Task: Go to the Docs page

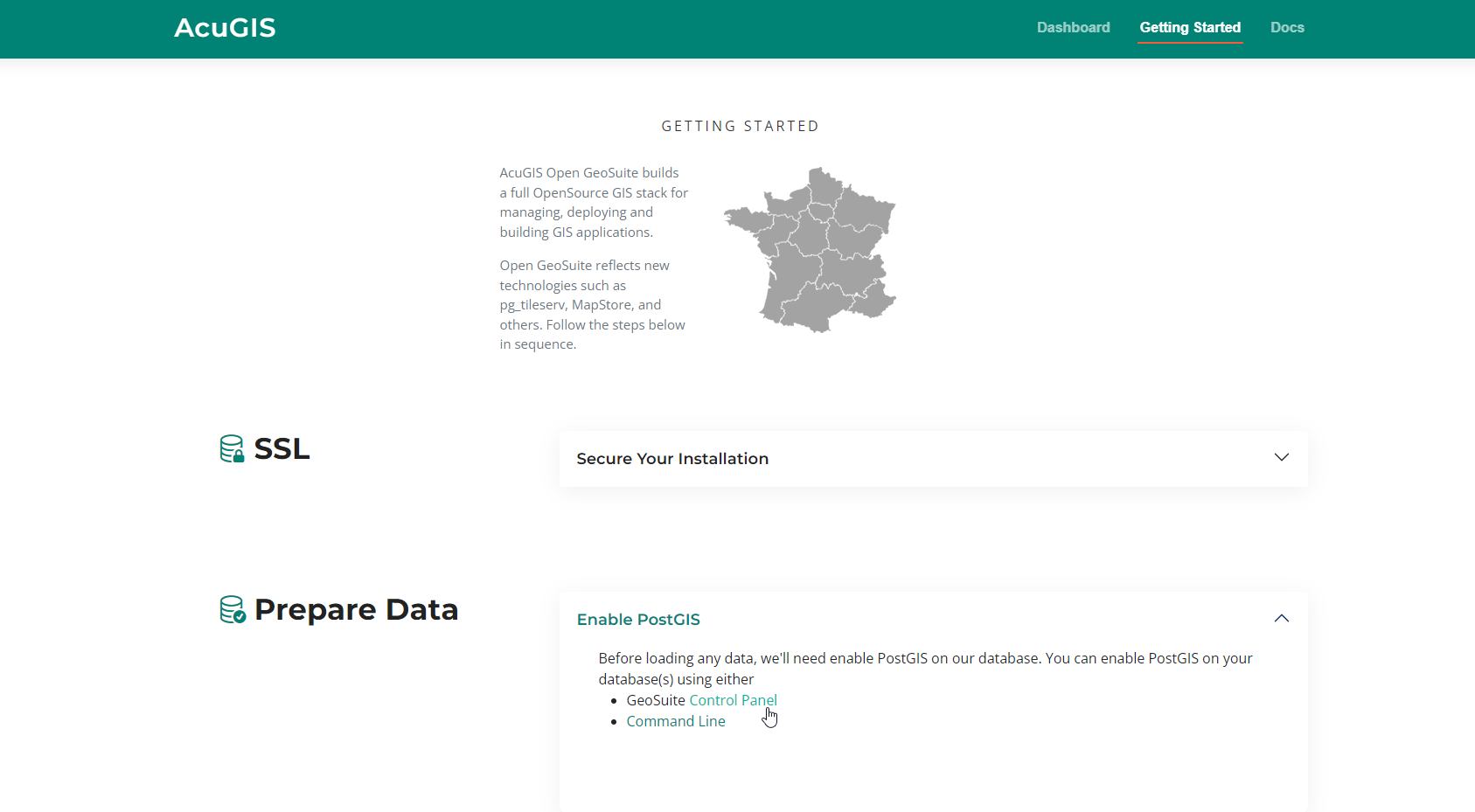Action: tap(1286, 28)
